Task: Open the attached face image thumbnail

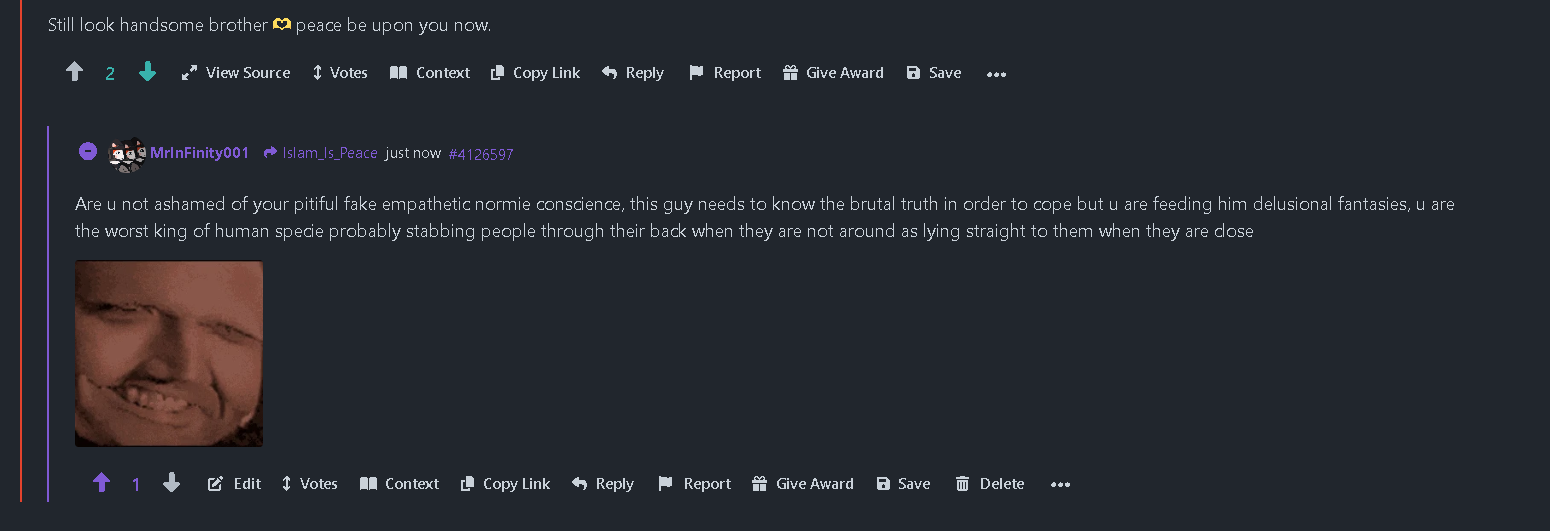Action: 169,353
